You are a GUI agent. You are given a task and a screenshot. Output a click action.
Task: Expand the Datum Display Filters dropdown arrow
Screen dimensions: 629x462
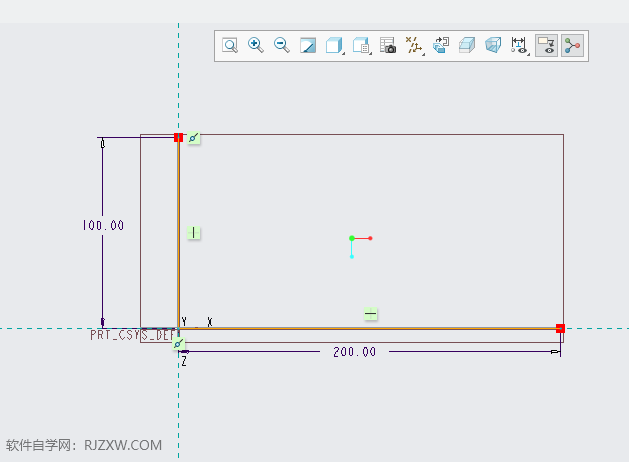[x=424, y=53]
